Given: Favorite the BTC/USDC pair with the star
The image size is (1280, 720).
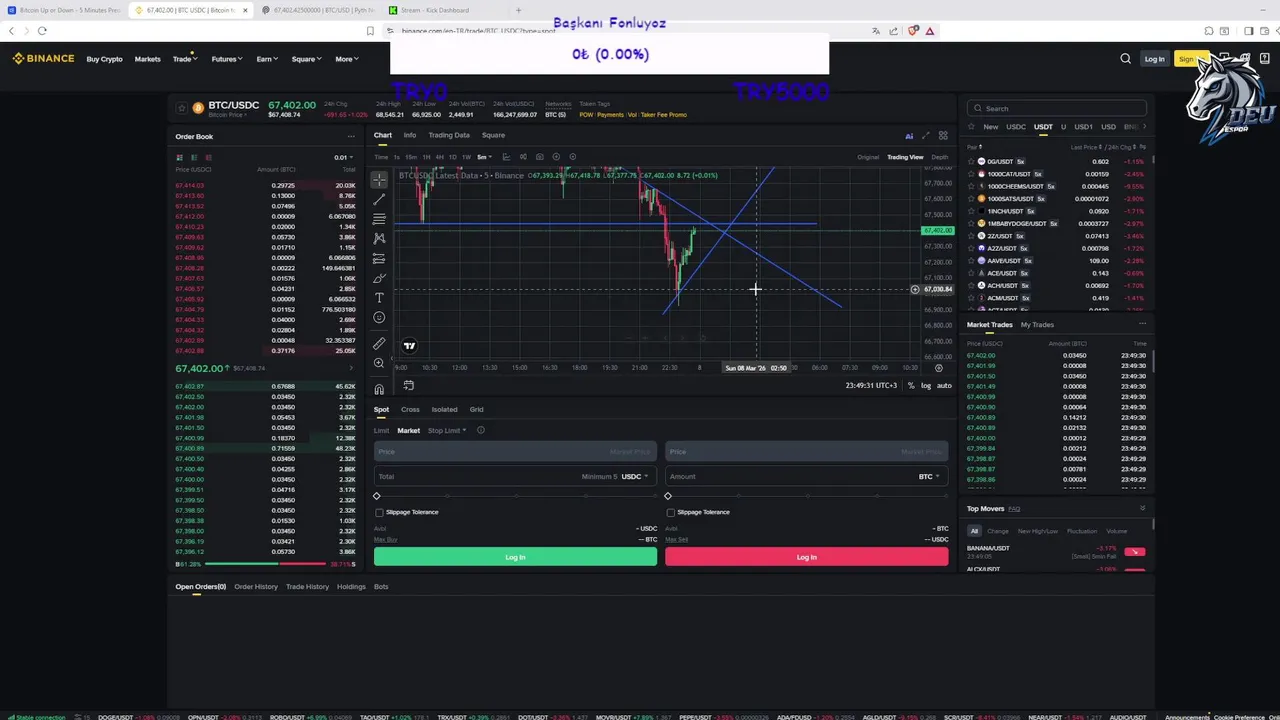Looking at the screenshot, I should coord(181,108).
